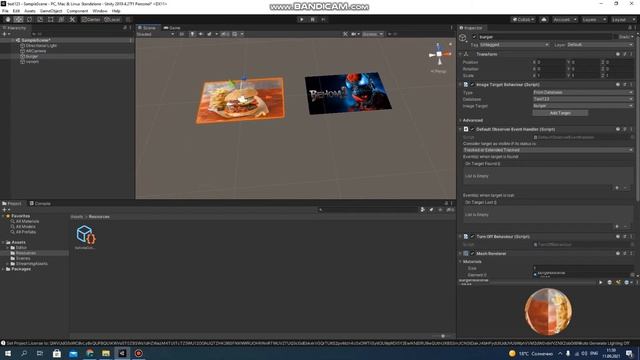Open the File menu
Screen dimensions: 640x360
pos(5,11)
